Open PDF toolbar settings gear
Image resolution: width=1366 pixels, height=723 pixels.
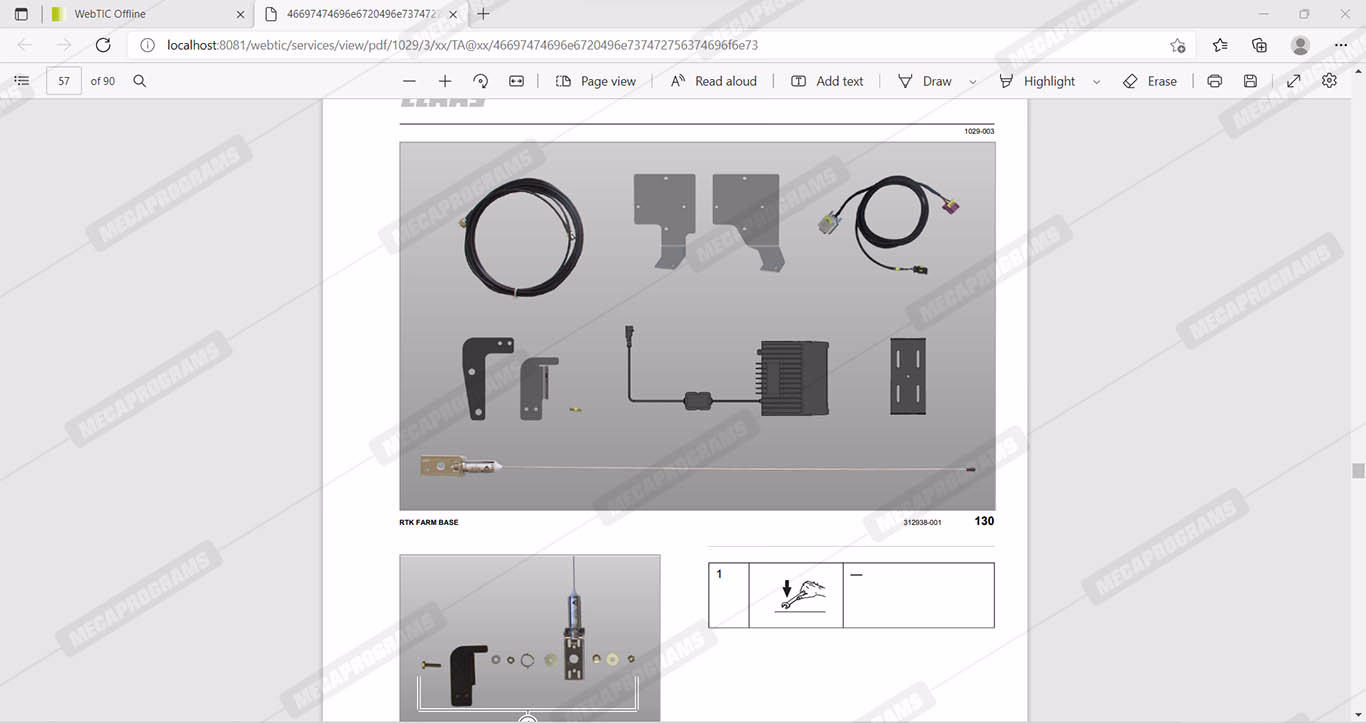point(1329,81)
